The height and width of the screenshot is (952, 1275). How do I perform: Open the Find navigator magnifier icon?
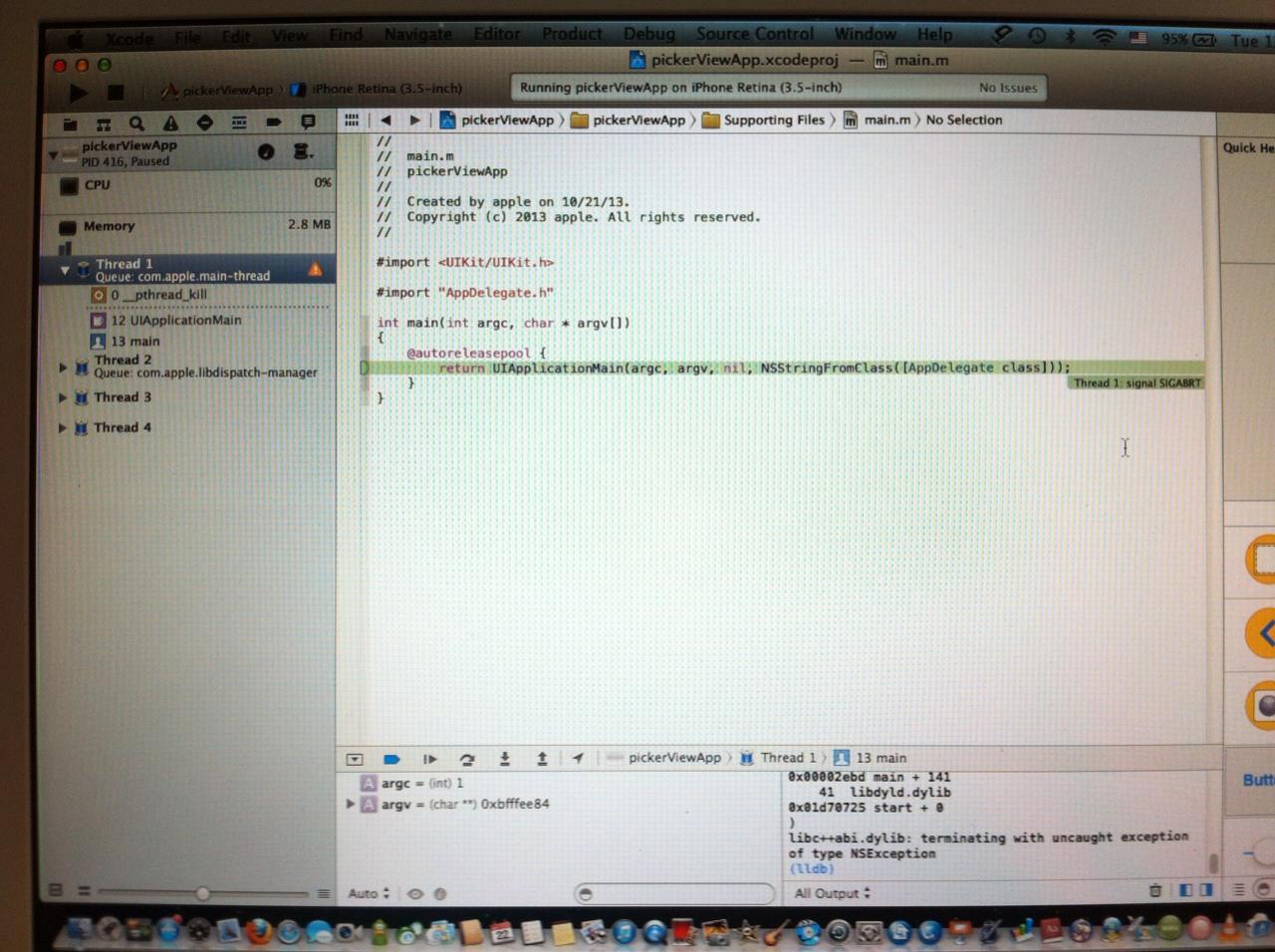(136, 123)
